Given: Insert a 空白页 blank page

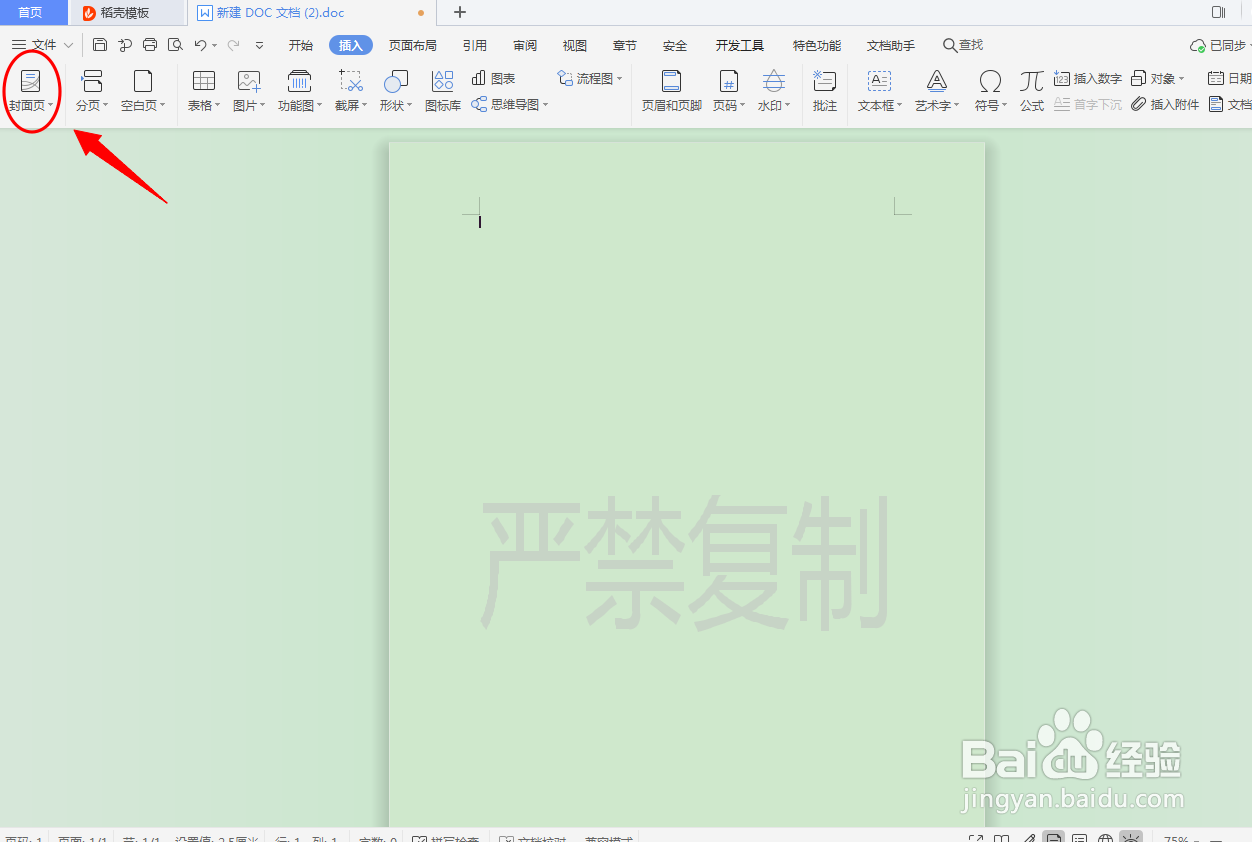Looking at the screenshot, I should pos(143,91).
